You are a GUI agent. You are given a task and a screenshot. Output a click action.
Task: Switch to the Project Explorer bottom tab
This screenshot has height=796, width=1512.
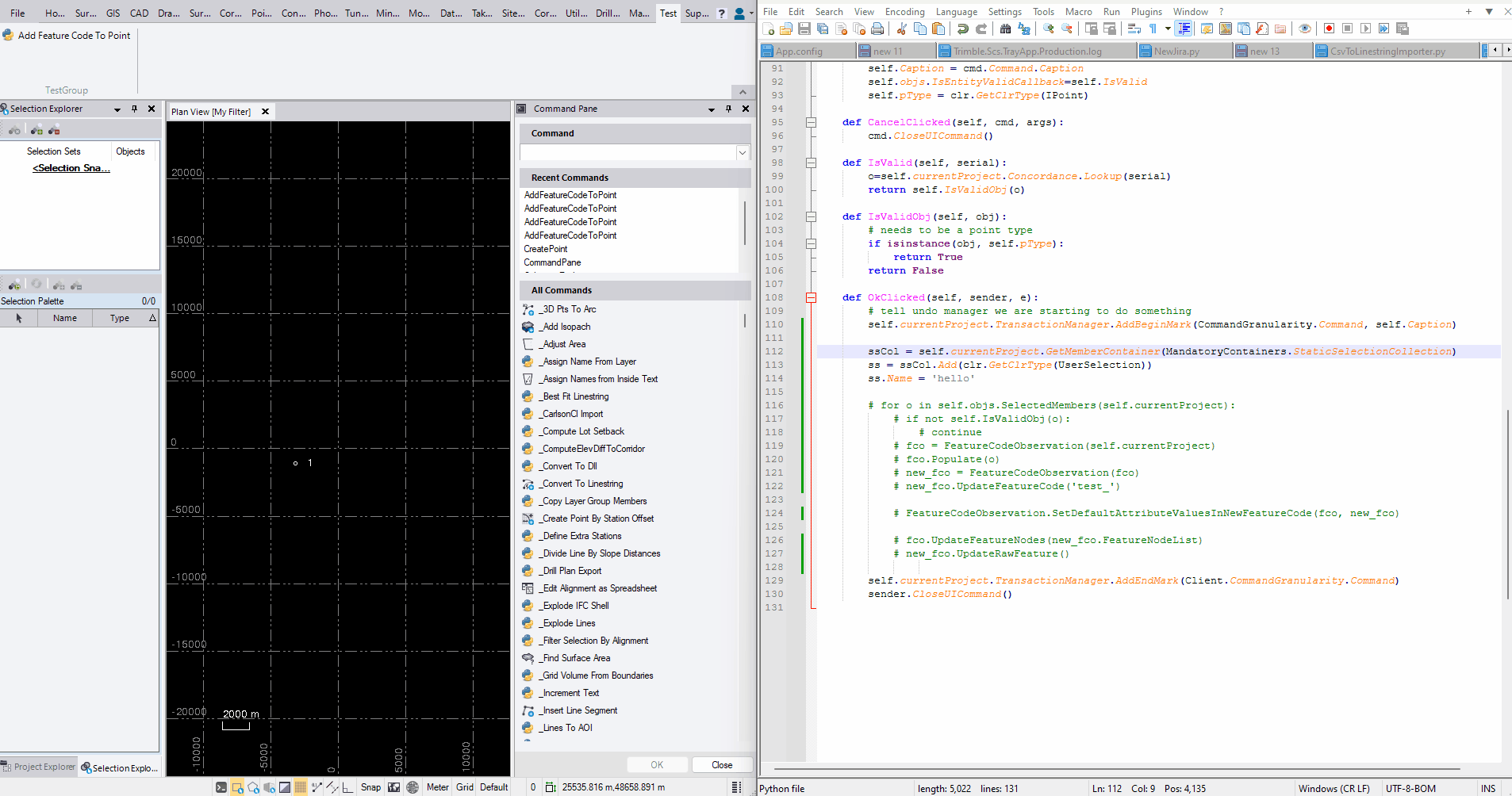coord(38,767)
